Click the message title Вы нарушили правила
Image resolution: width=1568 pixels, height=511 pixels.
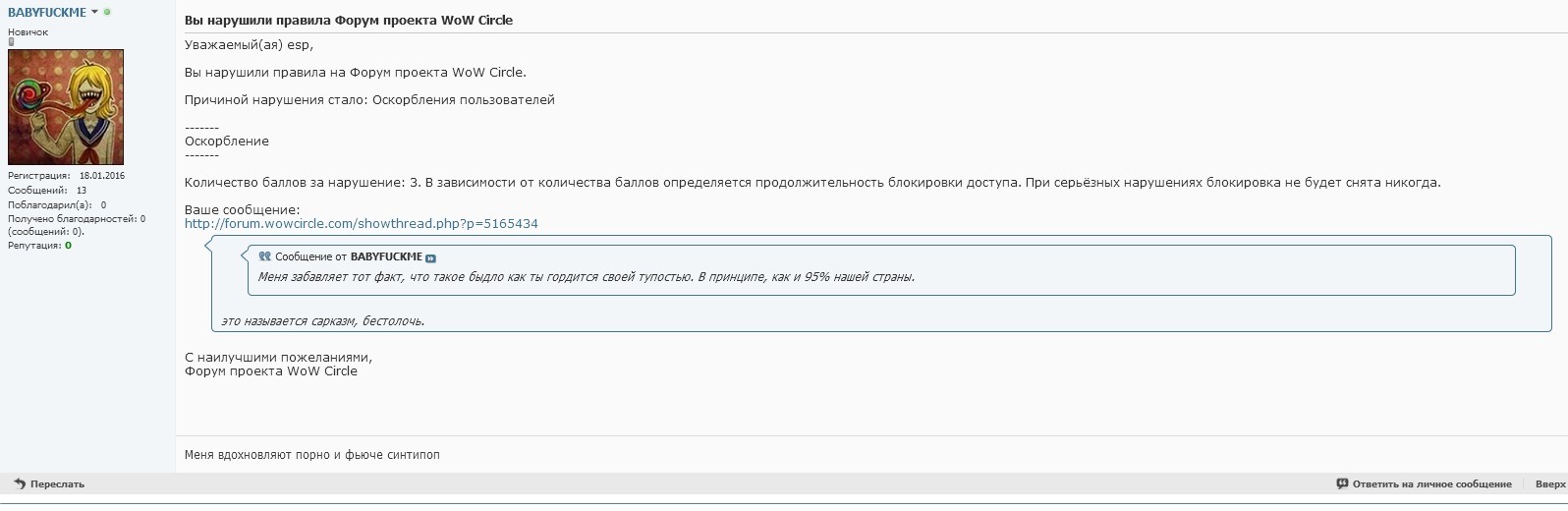349,20
